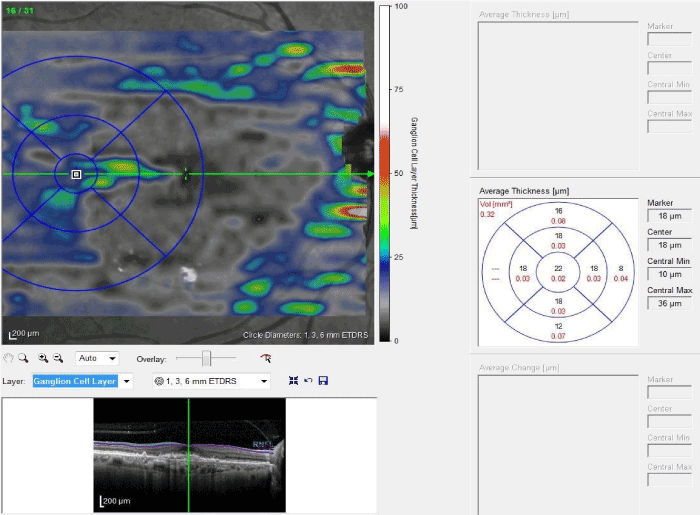Click the center grid position icon
The image size is (700, 515).
click(x=293, y=381)
